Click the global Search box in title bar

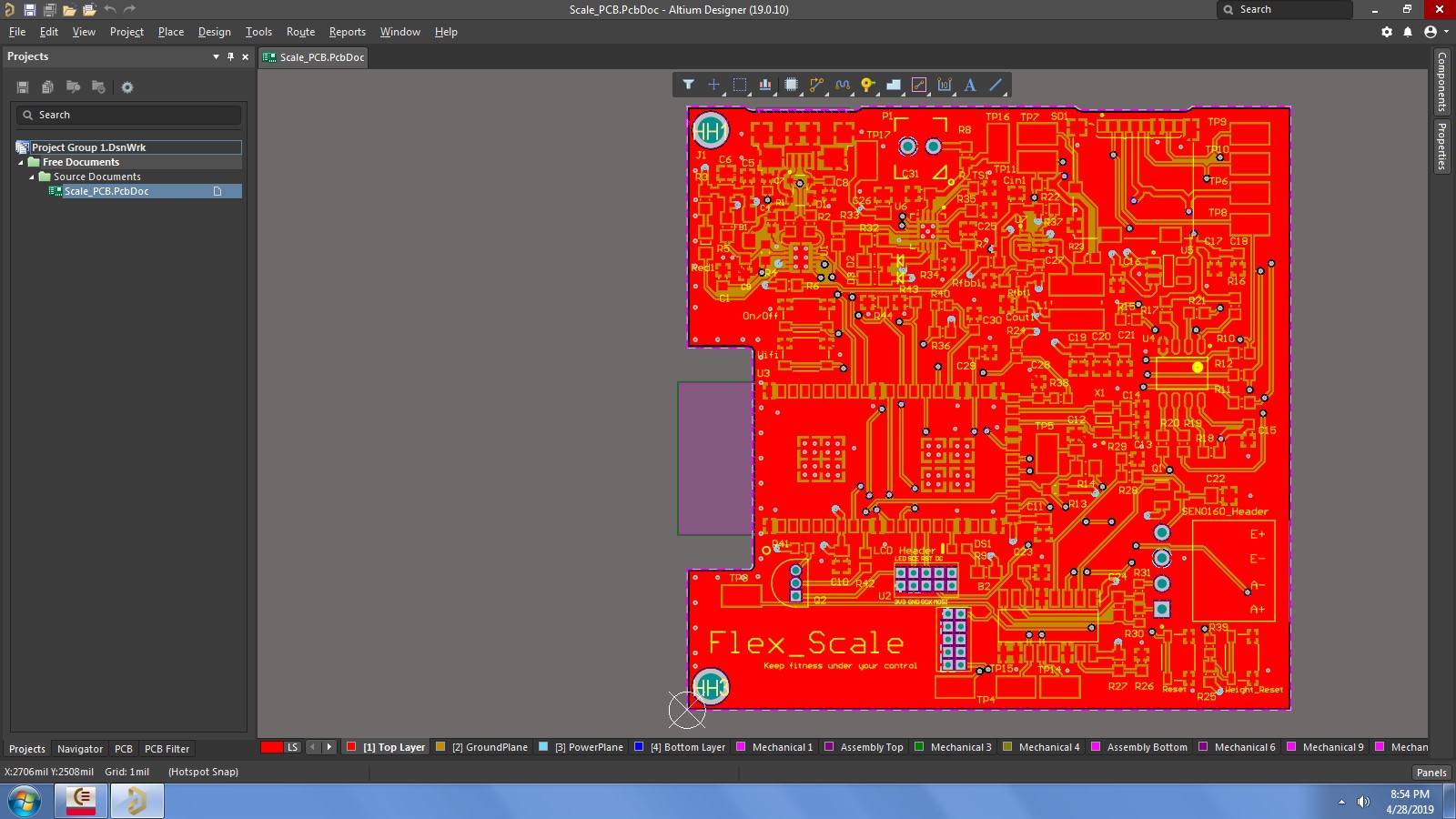(x=1284, y=9)
